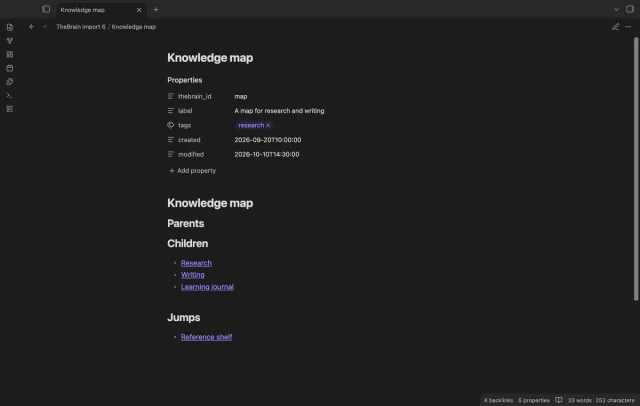Click the bottom list-style ribbon icon
640x406 pixels.
[x=10, y=109]
